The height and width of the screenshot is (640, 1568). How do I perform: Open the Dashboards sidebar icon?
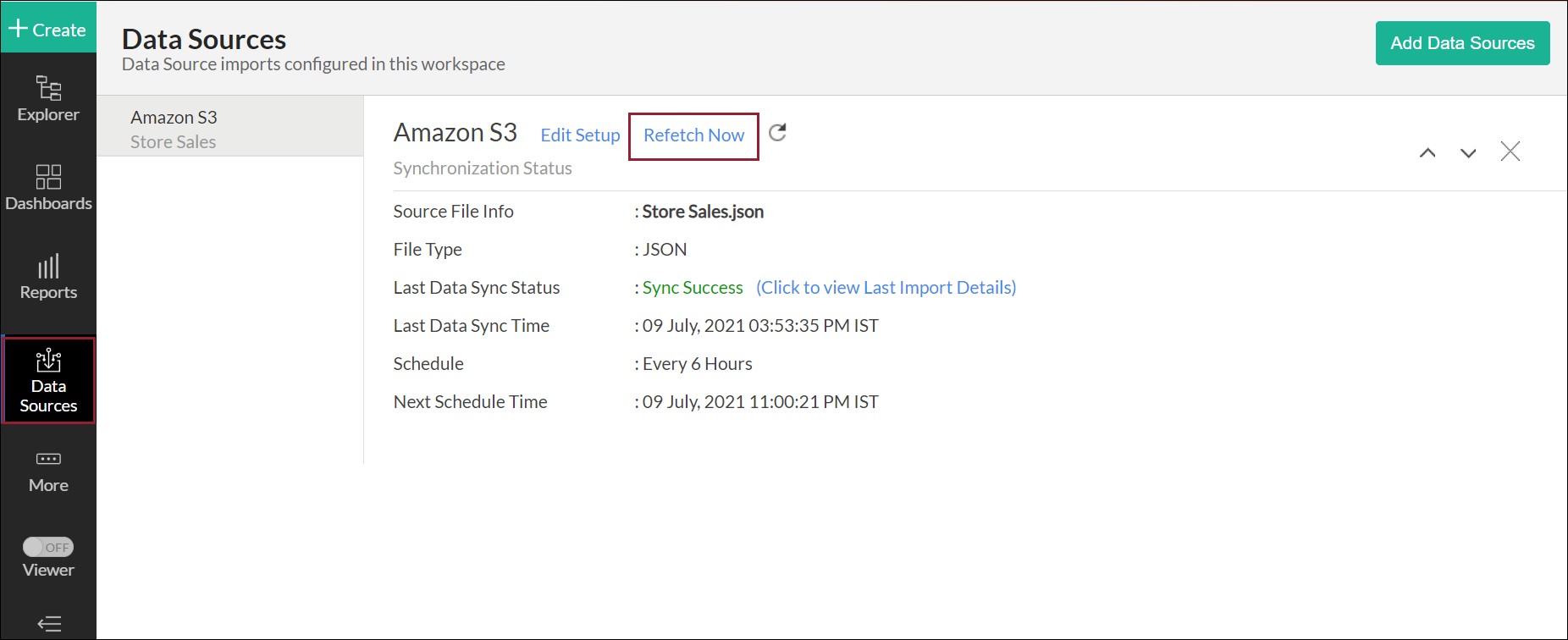pos(48,187)
